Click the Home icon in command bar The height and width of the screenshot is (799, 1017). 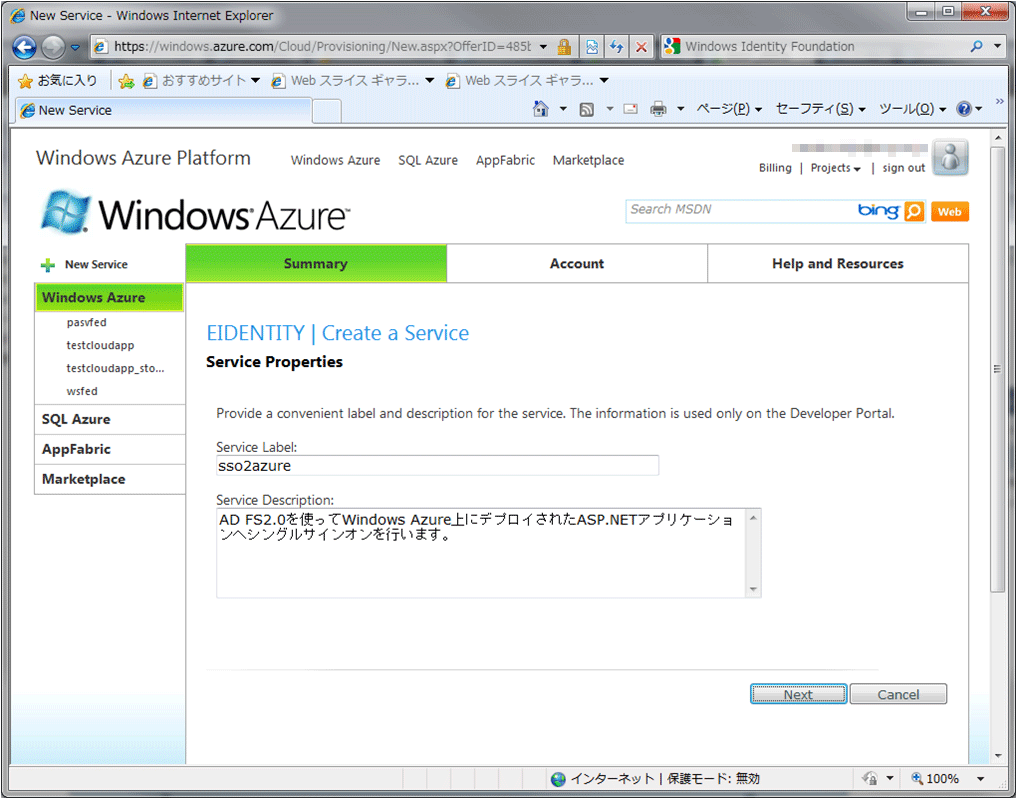(540, 109)
